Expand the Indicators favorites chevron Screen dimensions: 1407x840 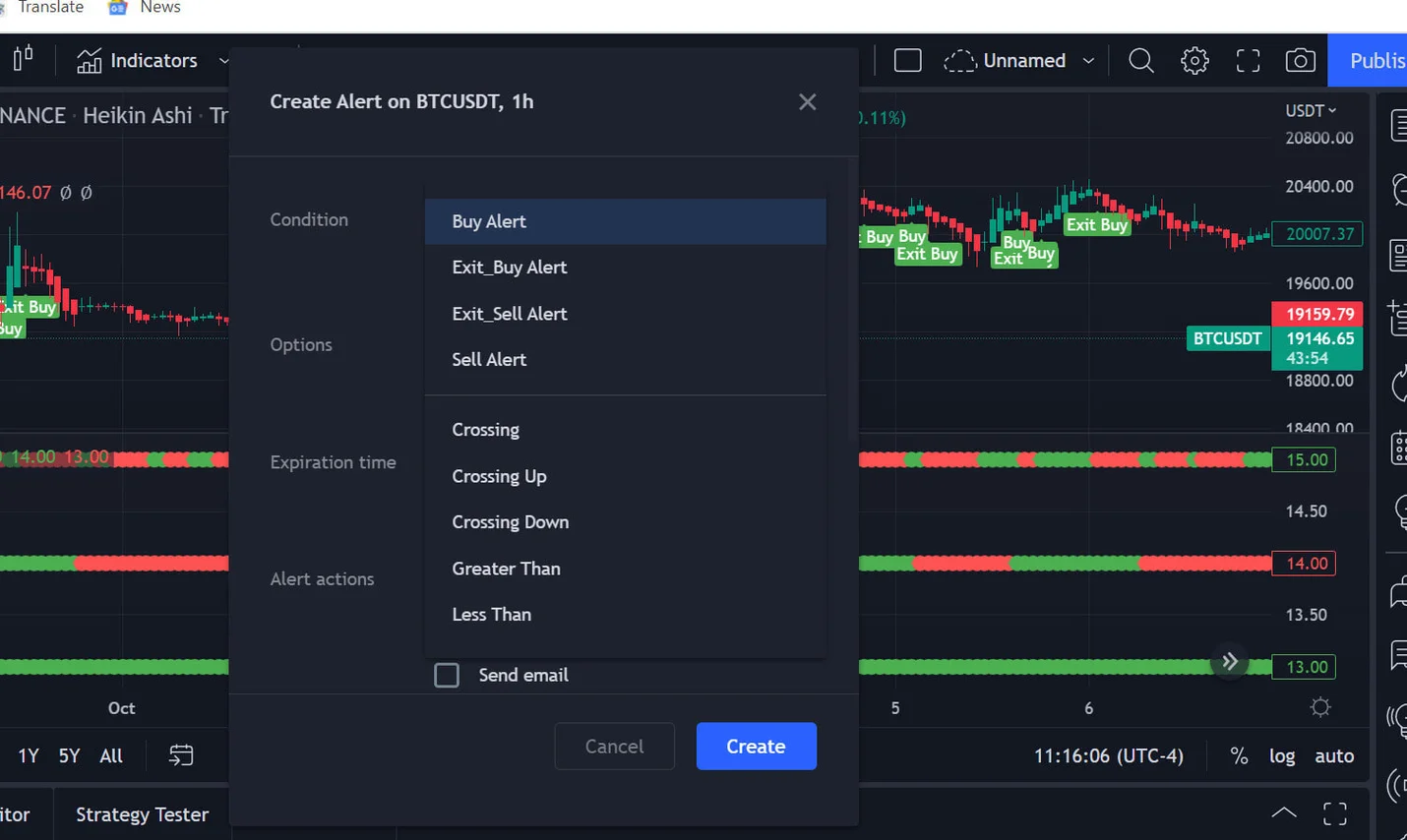tap(223, 61)
